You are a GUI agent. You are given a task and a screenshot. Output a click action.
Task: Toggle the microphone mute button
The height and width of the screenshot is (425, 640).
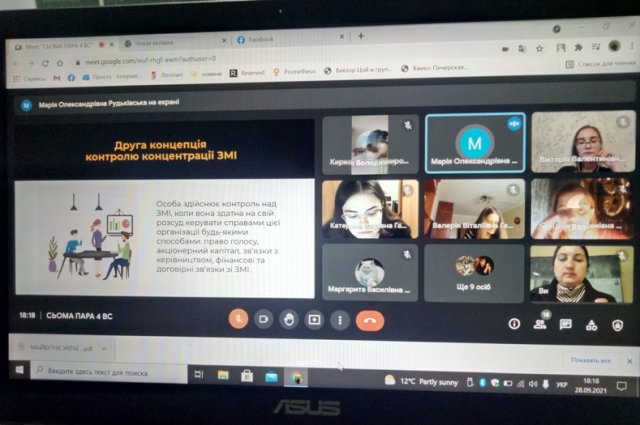238,319
